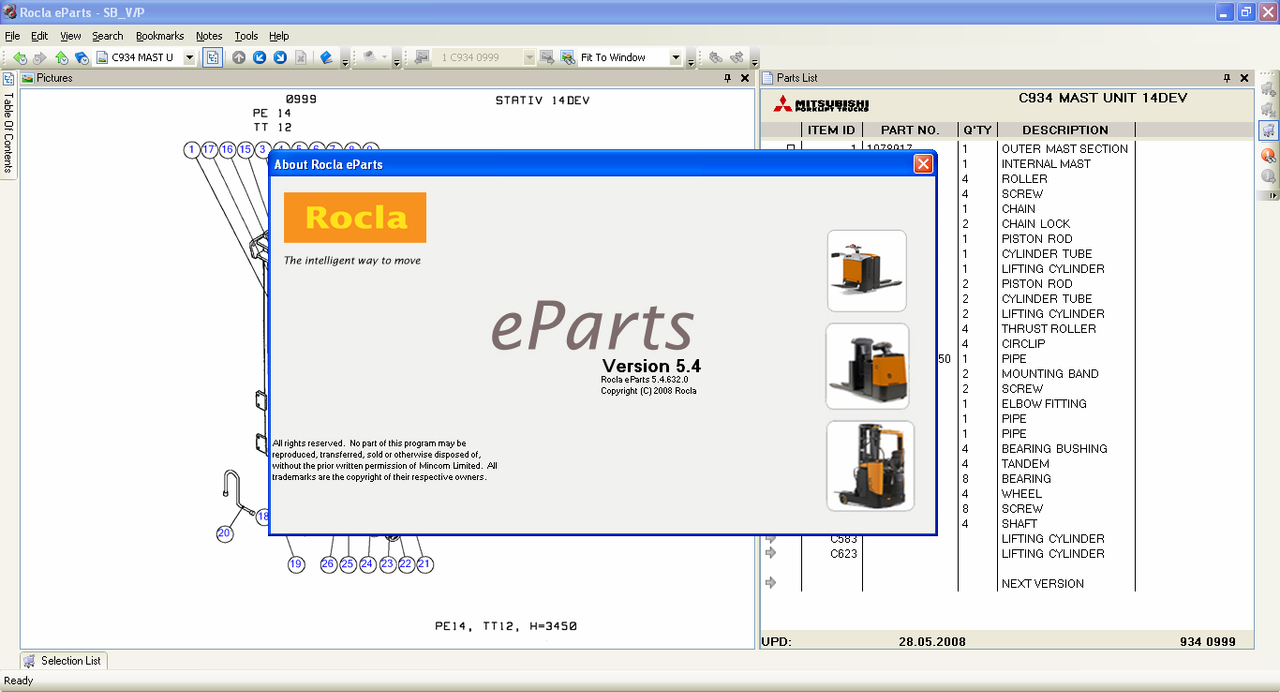Close the Parts List panel
1280x692 pixels.
(1244, 78)
